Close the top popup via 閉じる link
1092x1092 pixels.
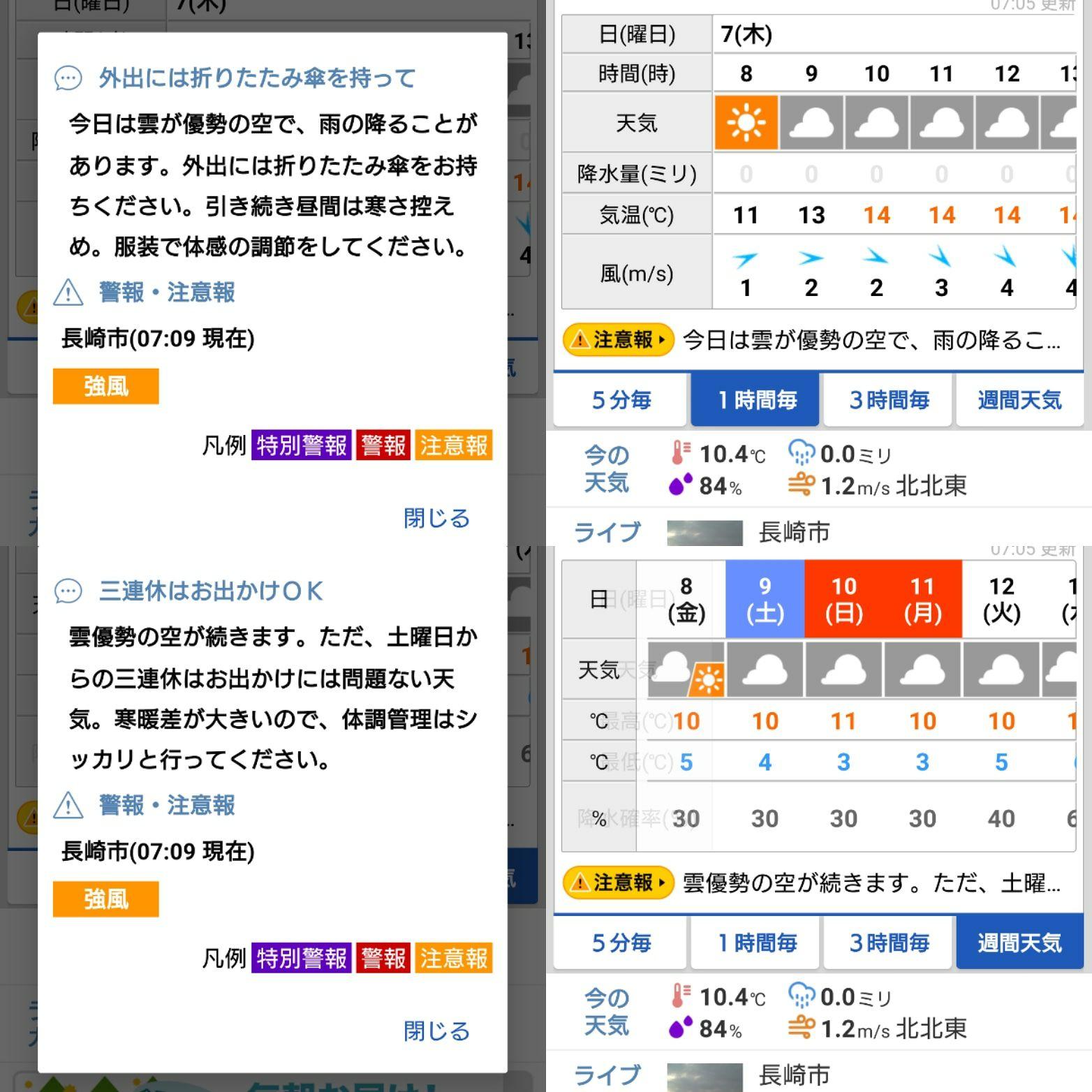tap(436, 518)
